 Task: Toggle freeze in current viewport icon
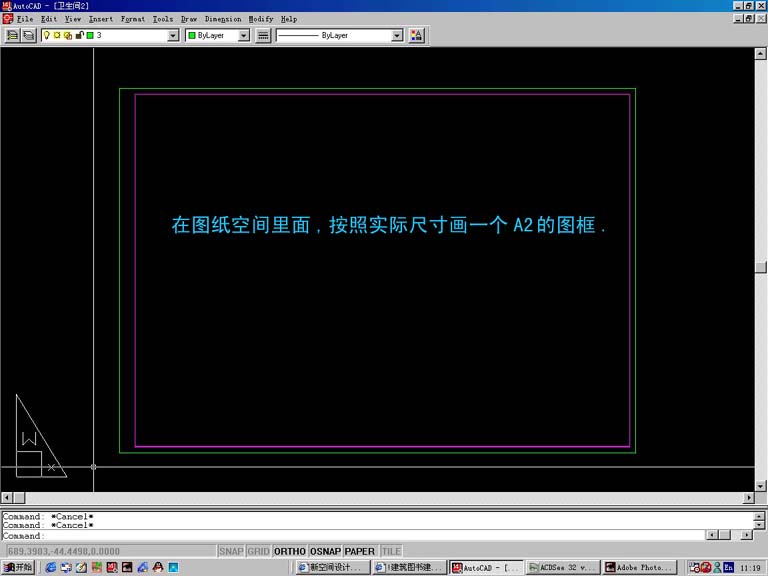pos(68,35)
